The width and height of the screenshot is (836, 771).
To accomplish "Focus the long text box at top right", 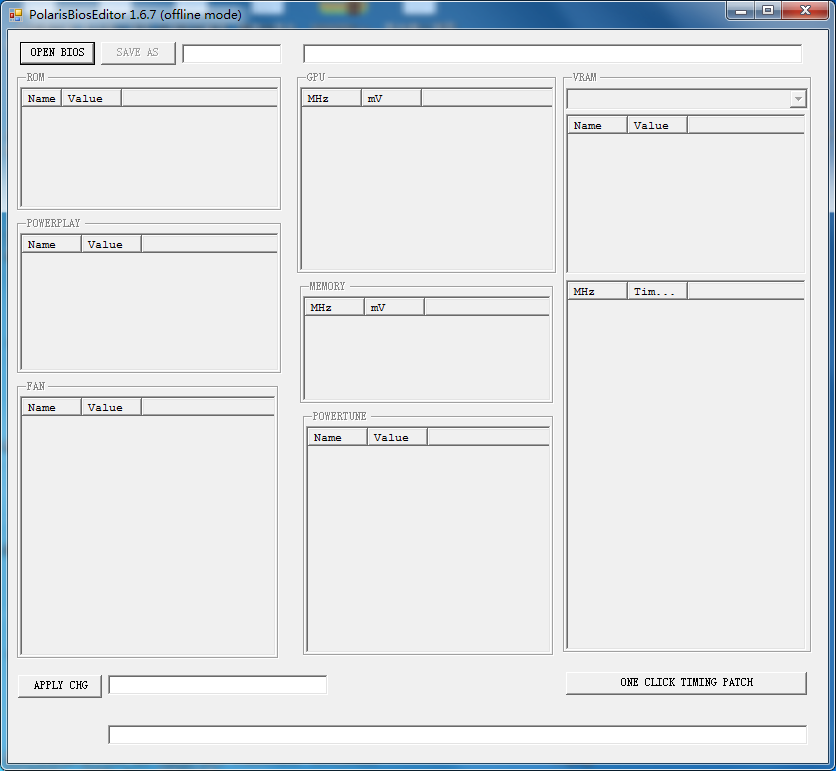I will 552,54.
